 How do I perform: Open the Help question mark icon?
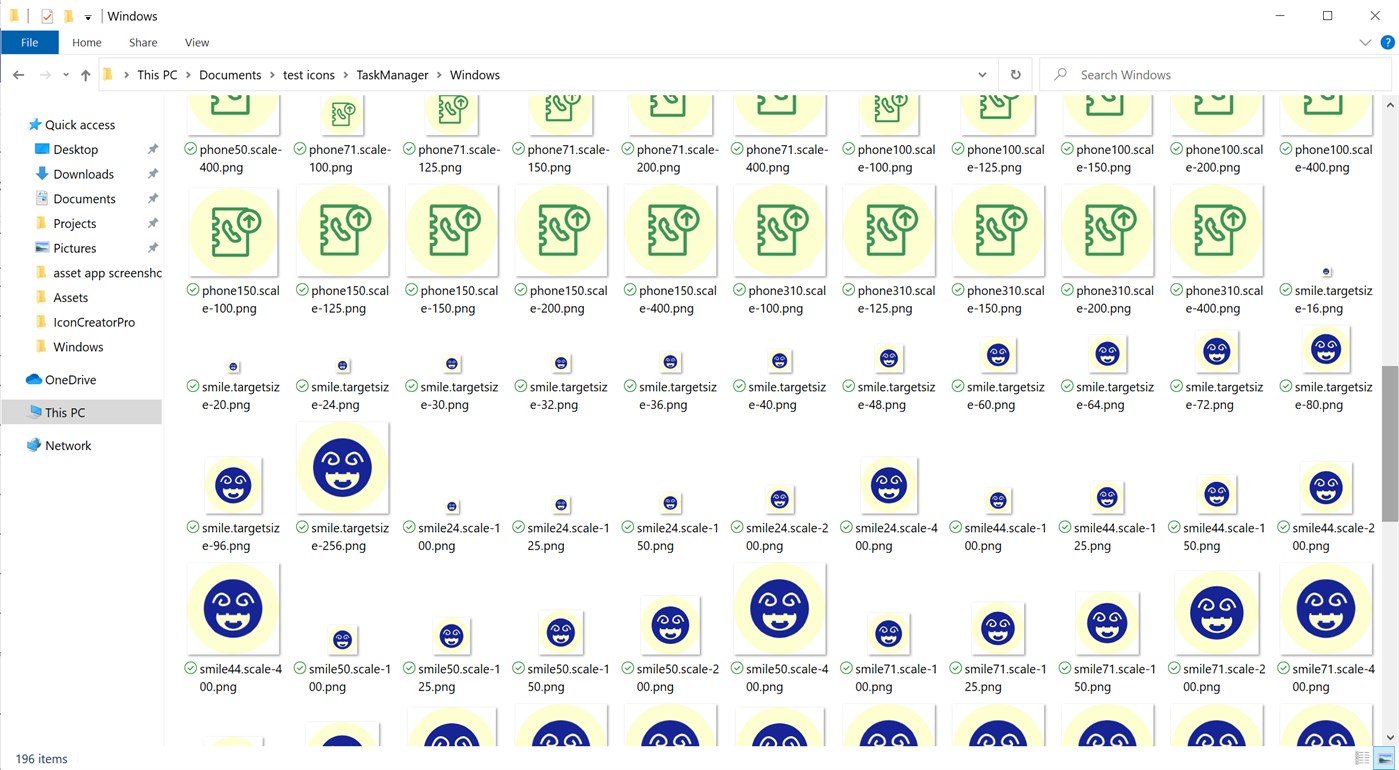click(1387, 42)
